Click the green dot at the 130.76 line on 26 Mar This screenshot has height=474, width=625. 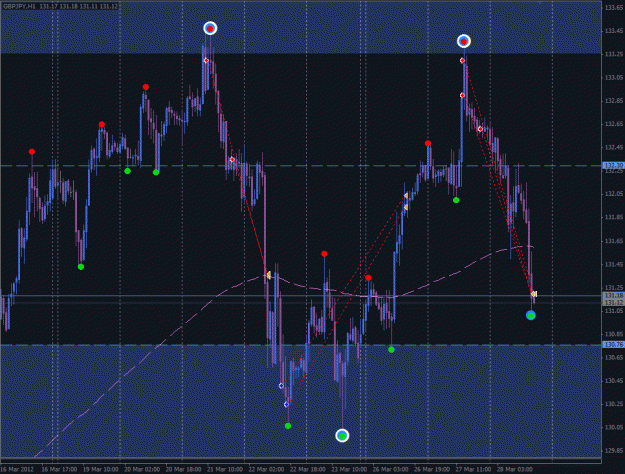(x=391, y=350)
